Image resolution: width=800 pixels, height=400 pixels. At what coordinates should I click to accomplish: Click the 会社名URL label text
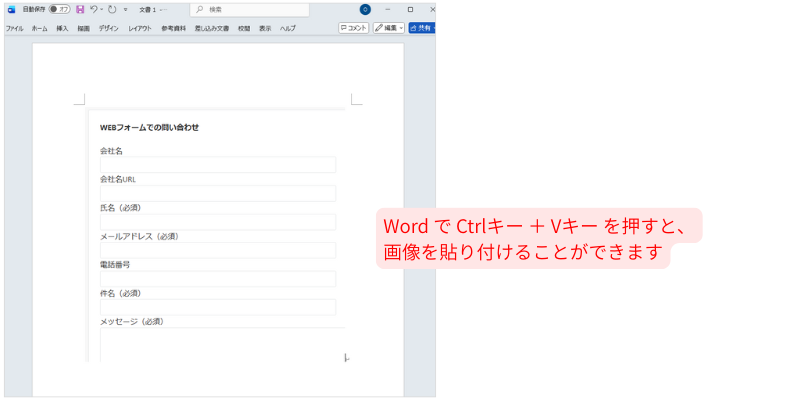tap(118, 180)
